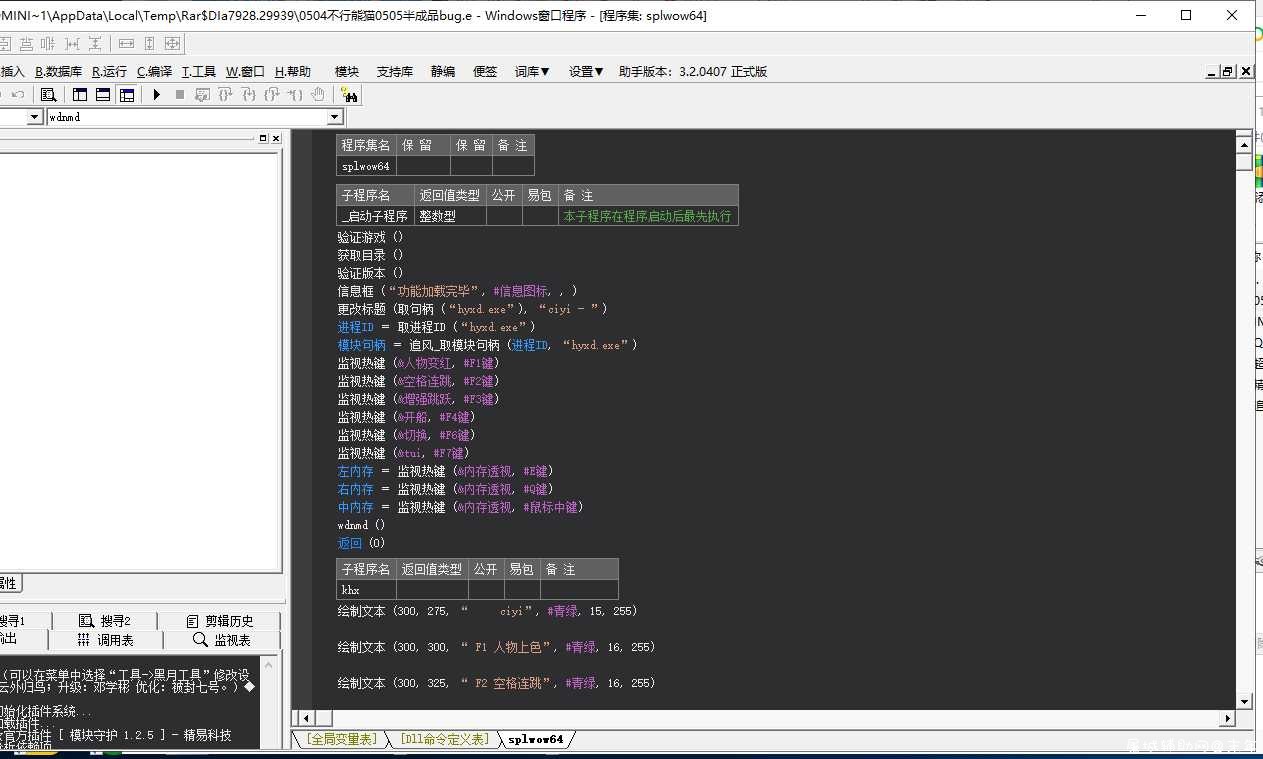Click the redo arrow toolbar icon

click(x=17, y=95)
